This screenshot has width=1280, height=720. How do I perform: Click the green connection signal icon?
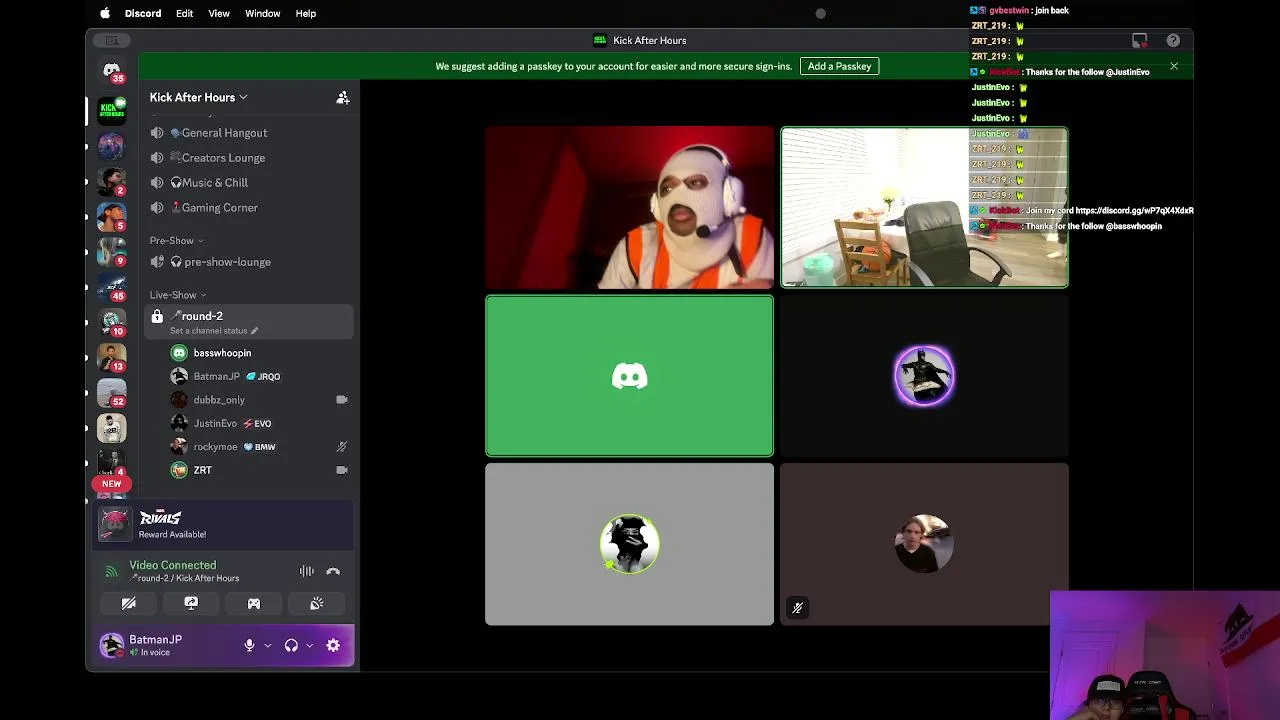tap(111, 572)
